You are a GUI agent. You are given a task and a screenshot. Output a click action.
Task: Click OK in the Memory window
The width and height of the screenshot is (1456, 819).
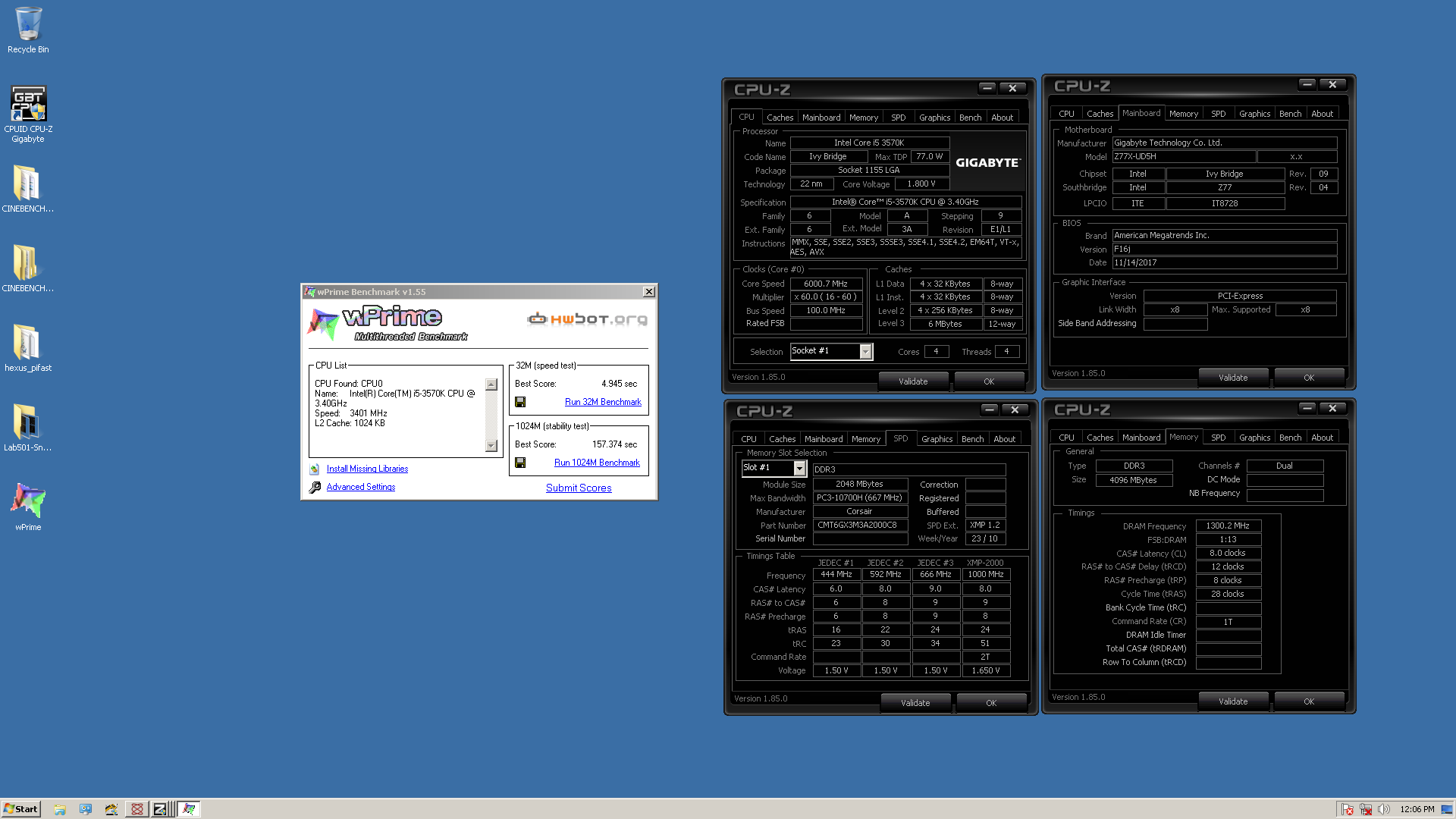coord(1309,701)
